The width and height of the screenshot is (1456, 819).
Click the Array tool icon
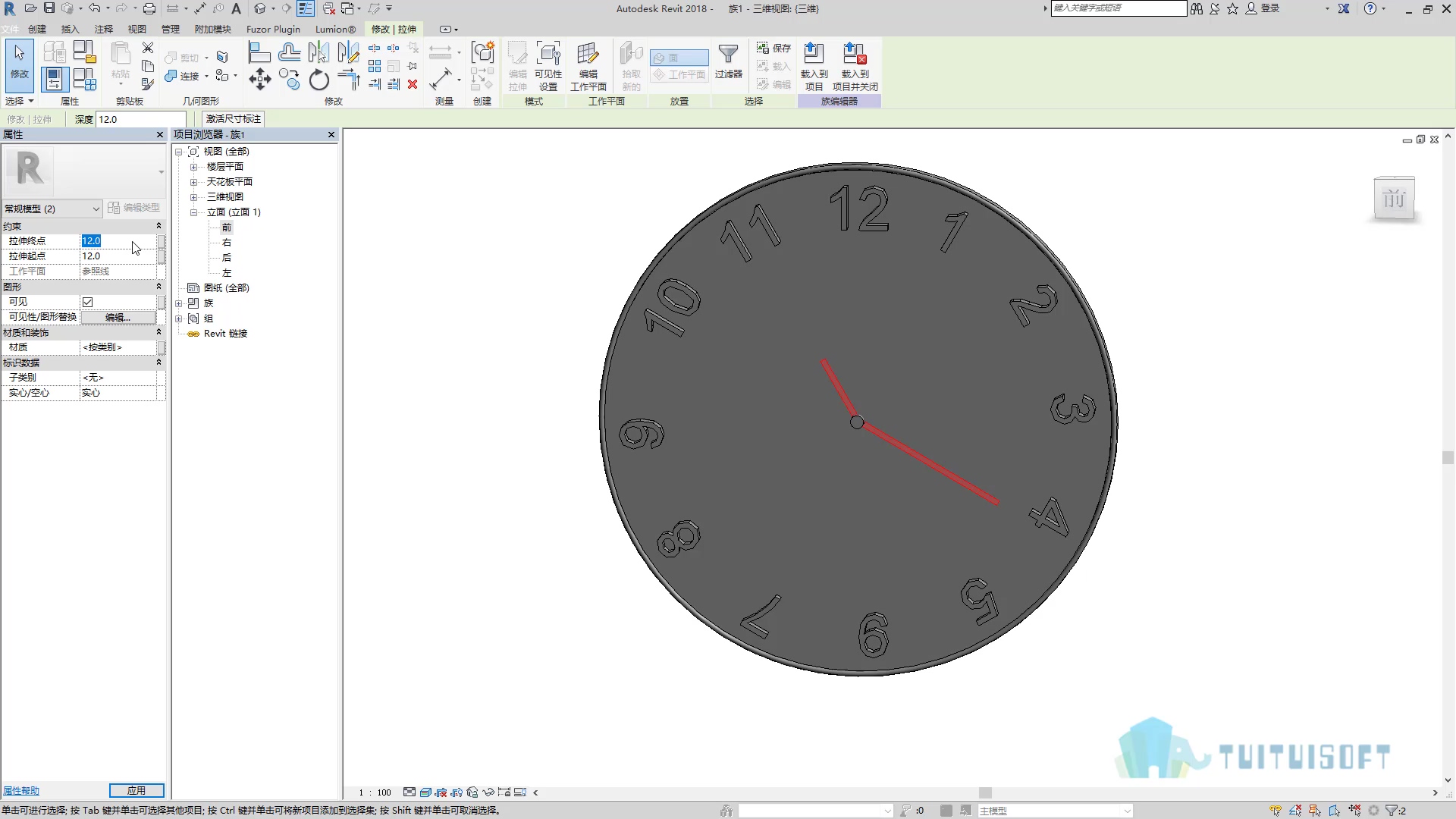tap(375, 66)
